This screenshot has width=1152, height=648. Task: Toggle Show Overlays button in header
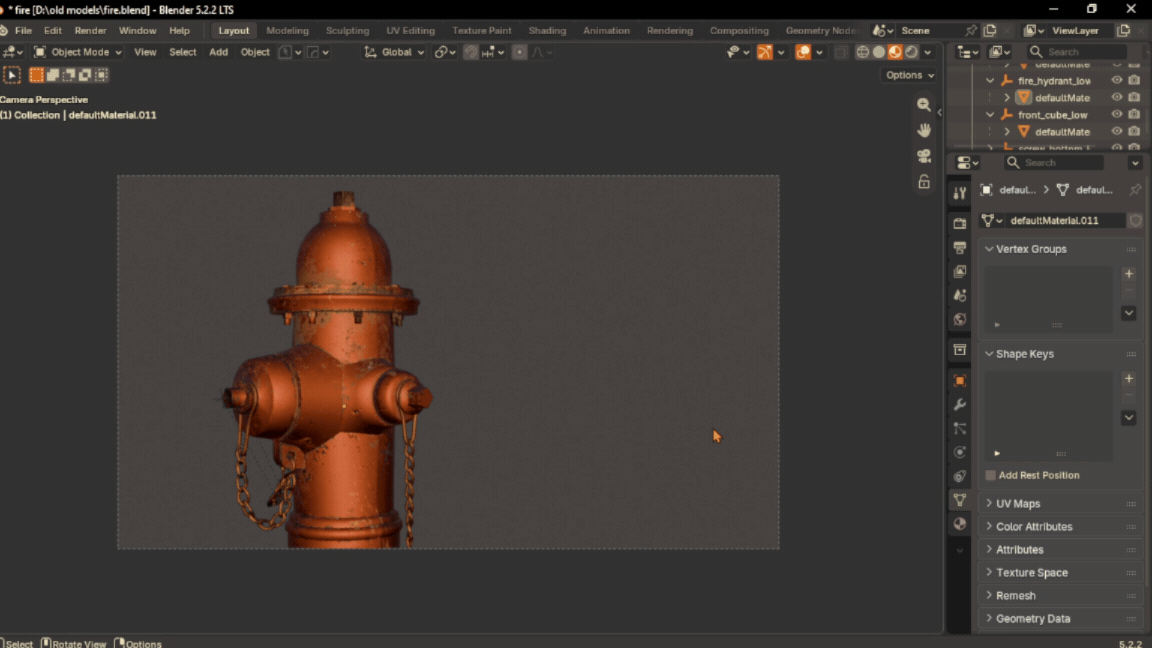tap(803, 52)
